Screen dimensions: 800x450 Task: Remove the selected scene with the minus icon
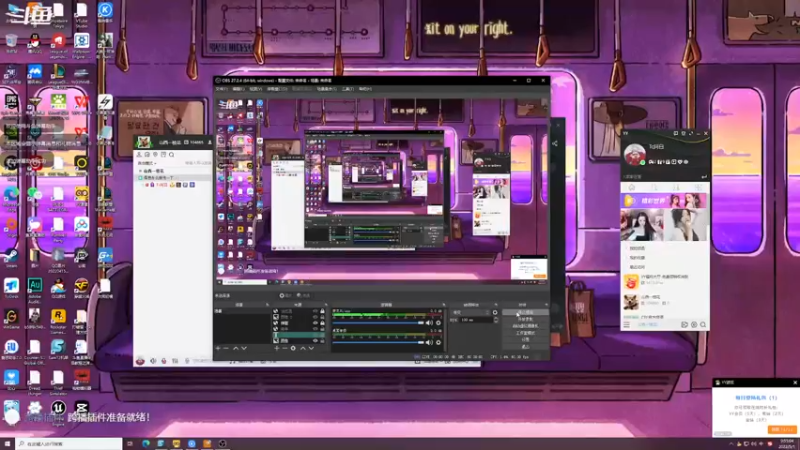tap(226, 348)
